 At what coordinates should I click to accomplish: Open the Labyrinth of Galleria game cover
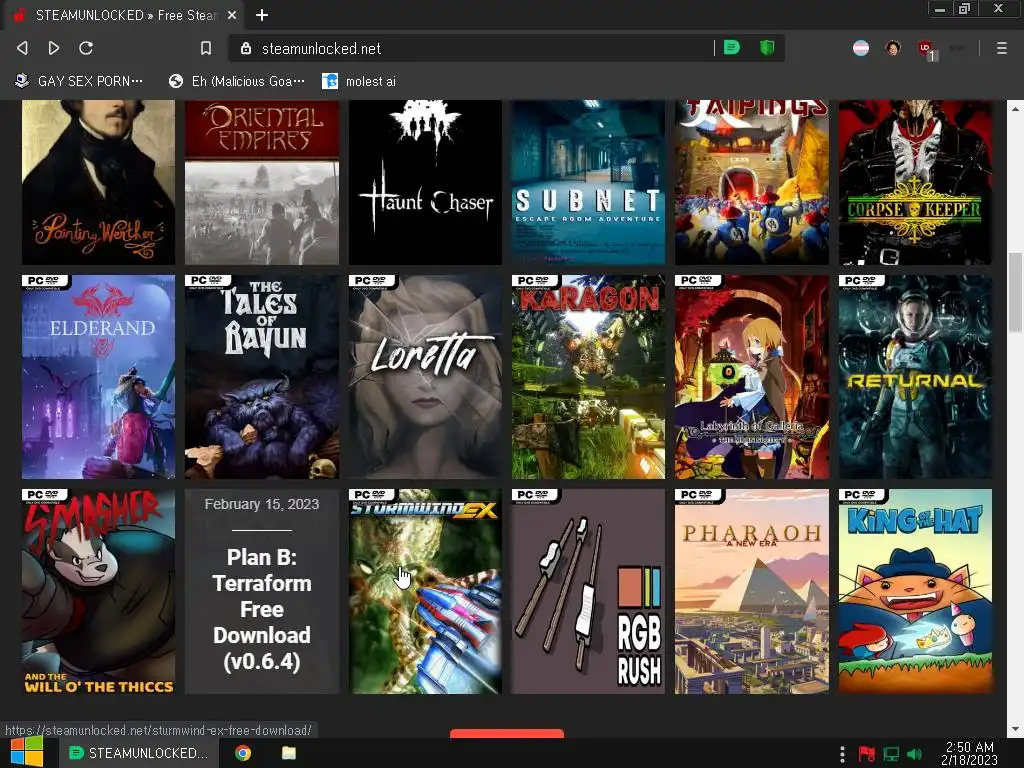(x=752, y=377)
